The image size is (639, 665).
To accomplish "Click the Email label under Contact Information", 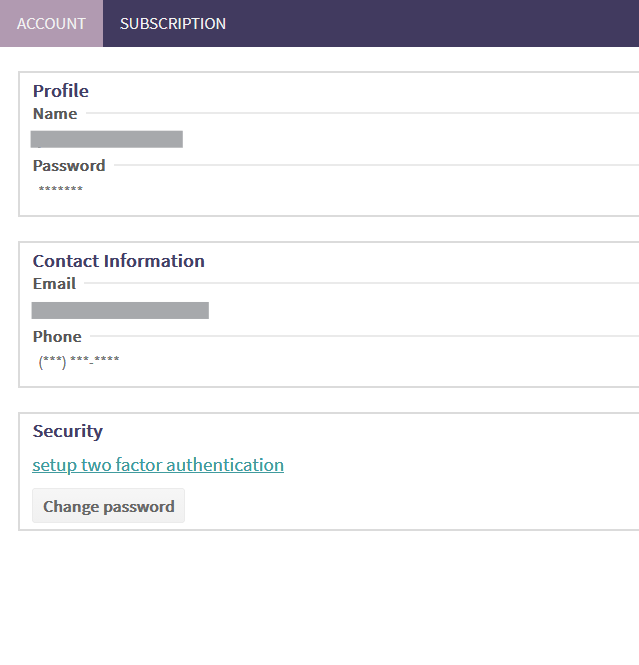I will [x=54, y=284].
